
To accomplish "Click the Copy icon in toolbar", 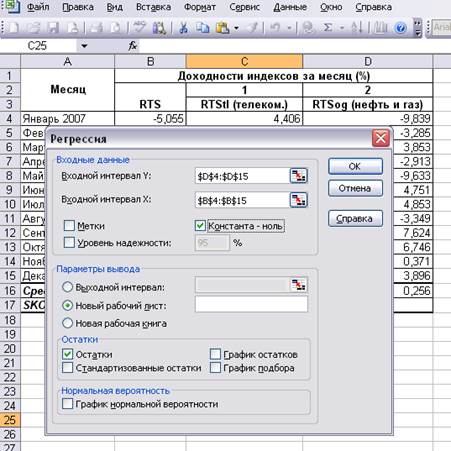I will point(202,28).
